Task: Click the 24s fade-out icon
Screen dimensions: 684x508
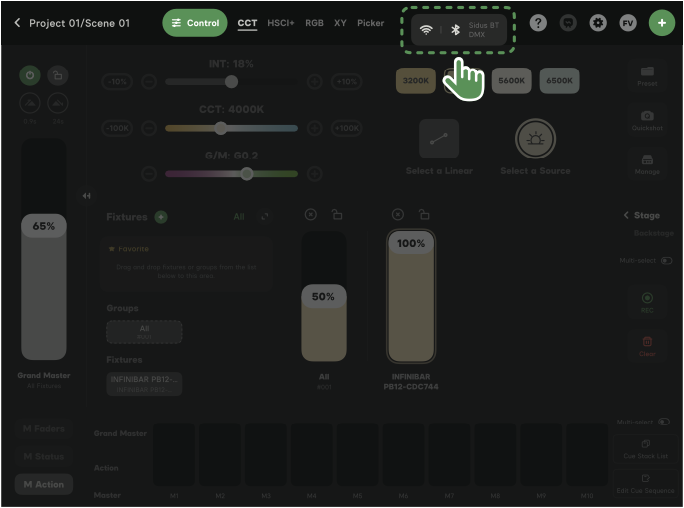Action: click(x=58, y=103)
